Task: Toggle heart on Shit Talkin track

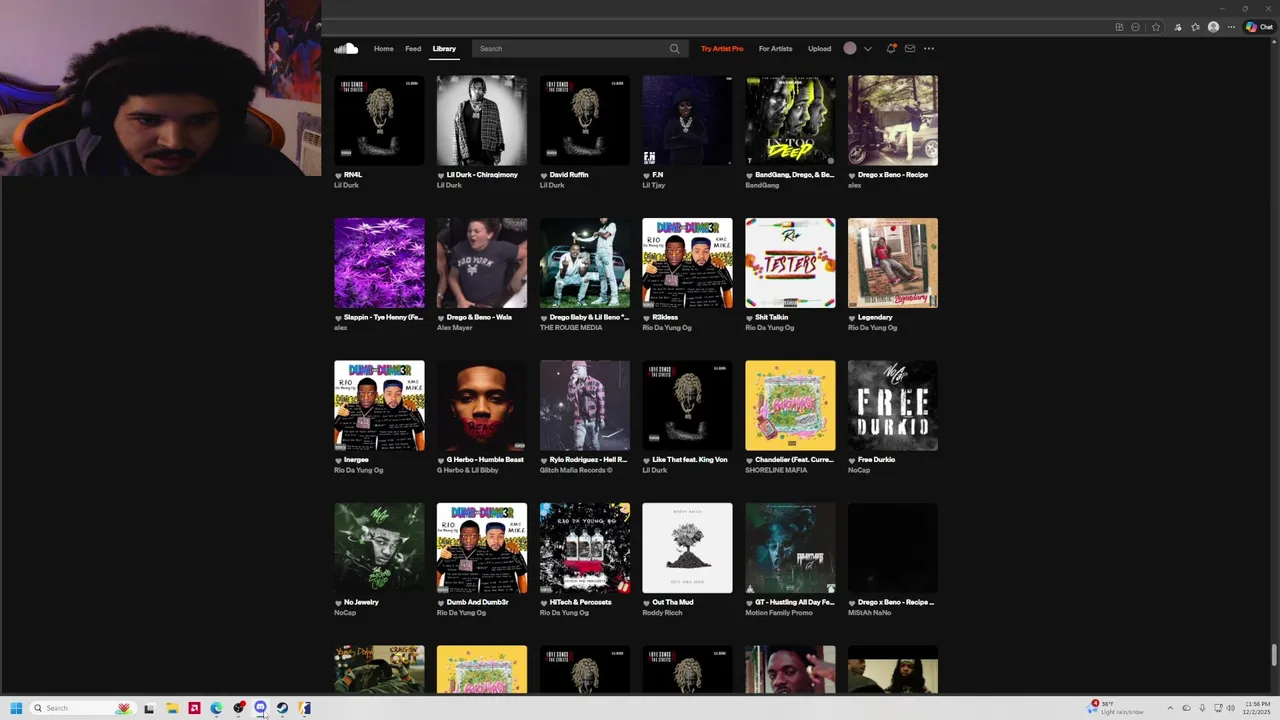Action: point(749,318)
